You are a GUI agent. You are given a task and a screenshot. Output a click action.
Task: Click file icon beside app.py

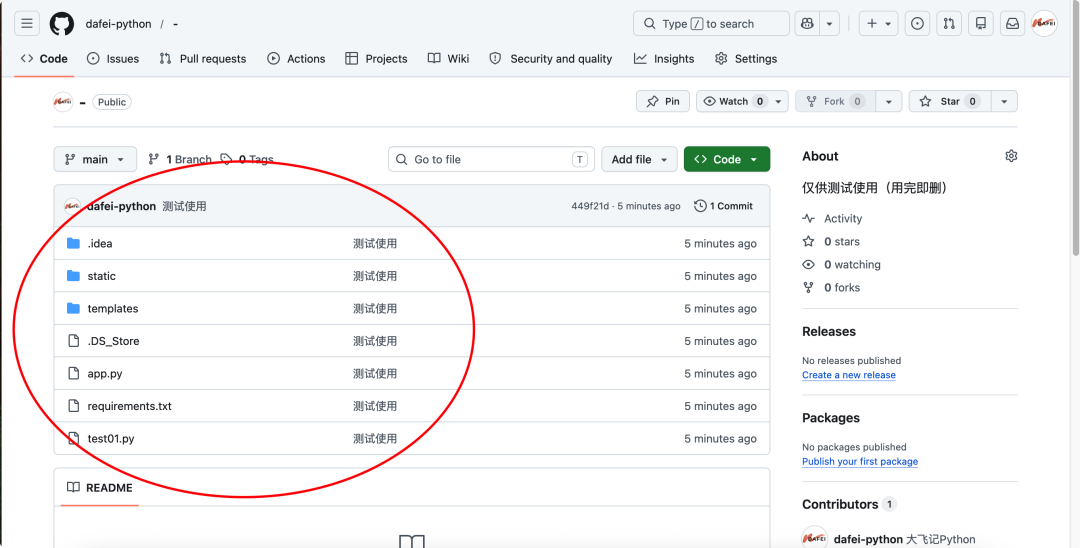pos(74,373)
